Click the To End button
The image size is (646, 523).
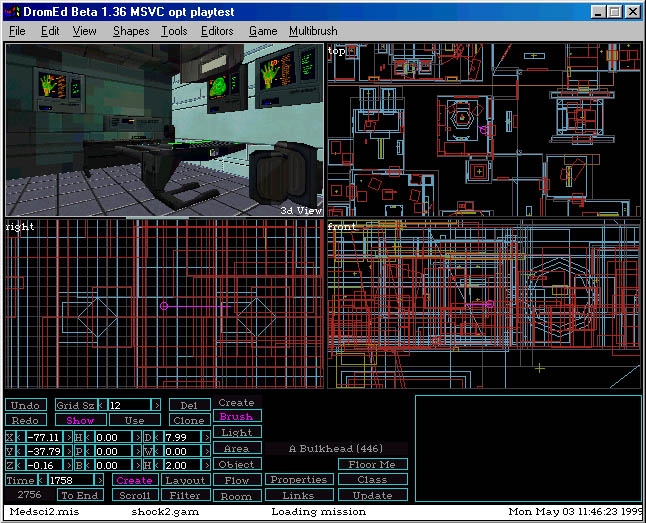pyautogui.click(x=80, y=495)
